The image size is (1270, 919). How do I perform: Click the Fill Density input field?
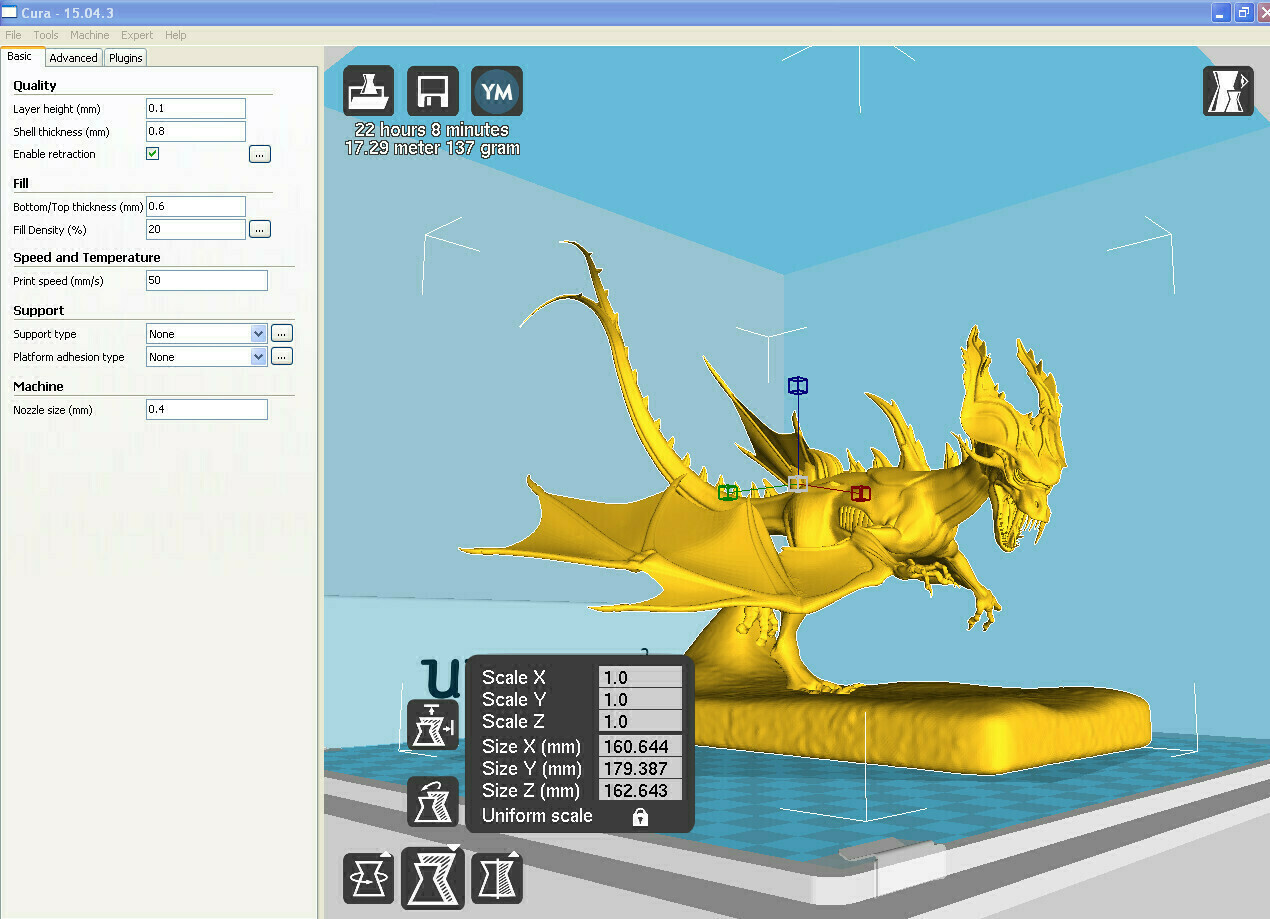point(196,230)
